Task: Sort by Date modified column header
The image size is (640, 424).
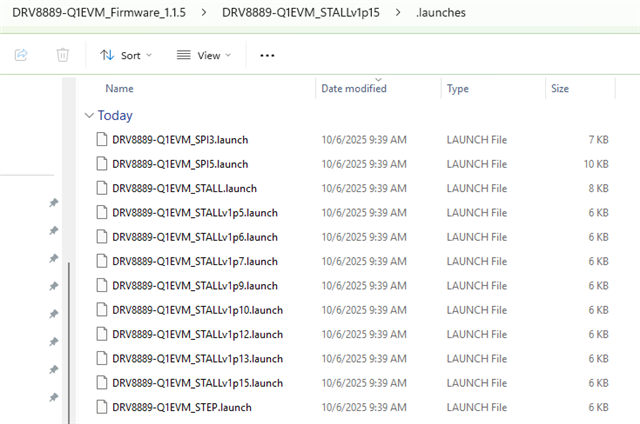Action: click(354, 89)
